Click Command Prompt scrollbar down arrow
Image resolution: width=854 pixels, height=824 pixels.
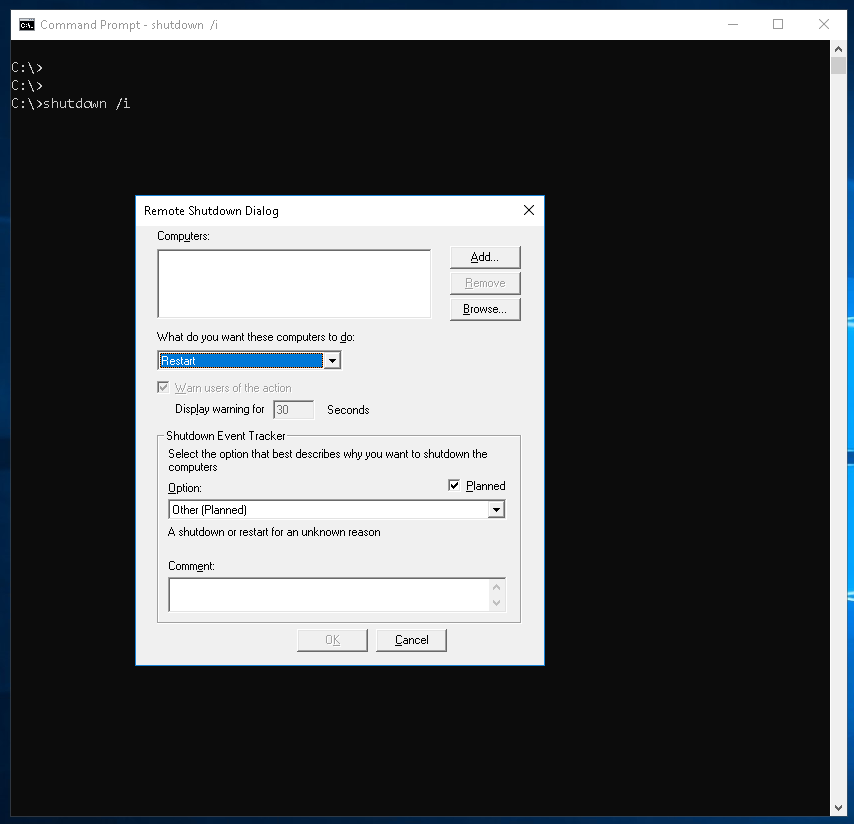pyautogui.click(x=838, y=808)
